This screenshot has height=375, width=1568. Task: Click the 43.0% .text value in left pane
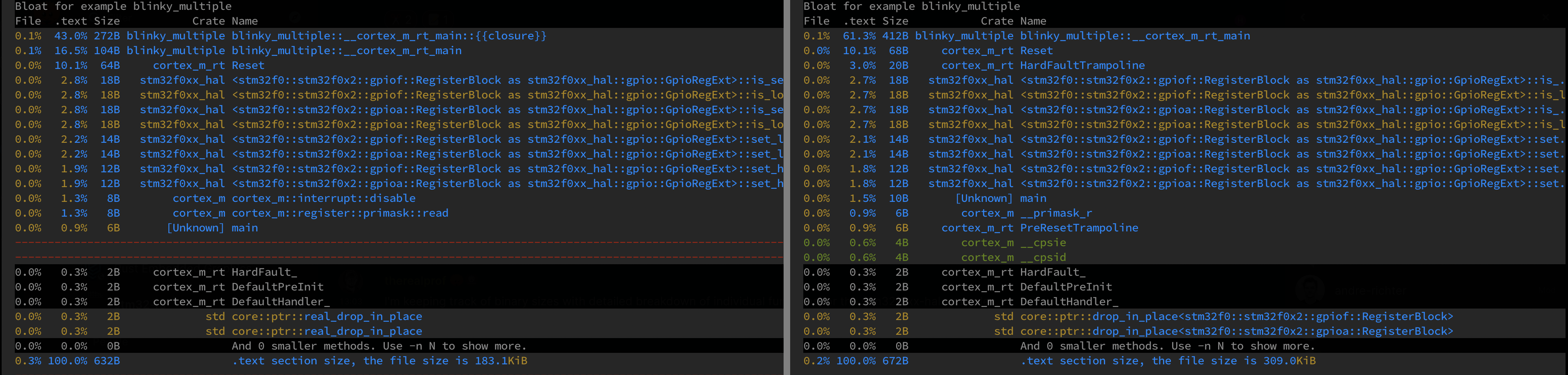click(x=71, y=36)
